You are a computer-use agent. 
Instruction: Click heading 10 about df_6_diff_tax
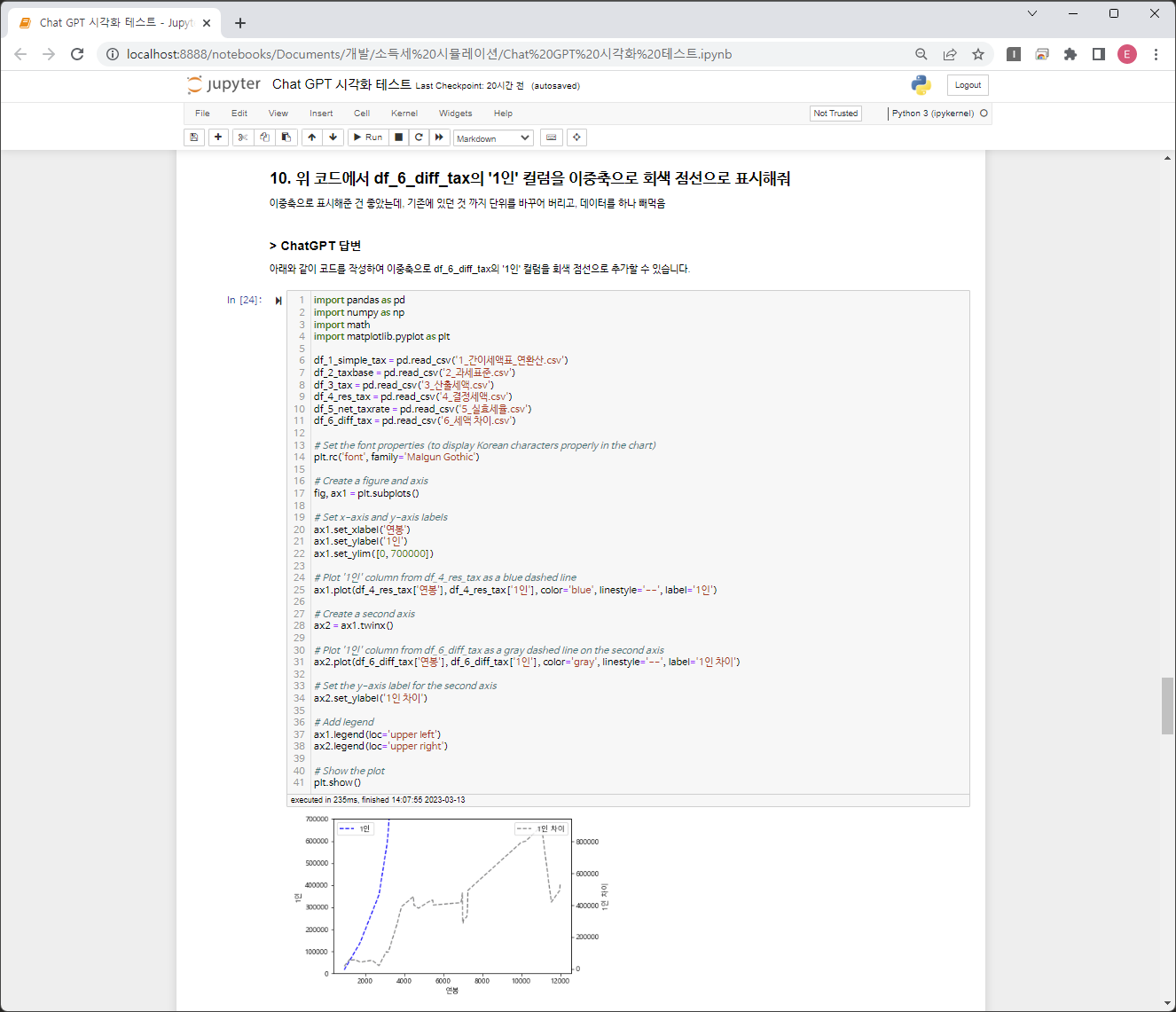530,178
